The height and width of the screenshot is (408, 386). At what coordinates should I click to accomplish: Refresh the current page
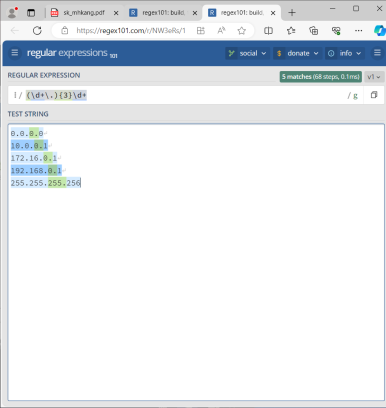coord(37,31)
